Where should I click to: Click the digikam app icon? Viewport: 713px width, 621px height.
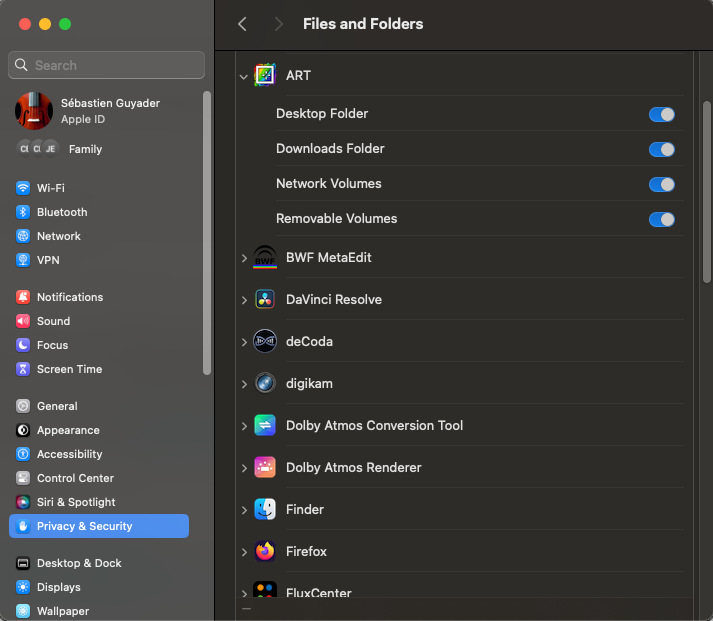pyautogui.click(x=265, y=383)
